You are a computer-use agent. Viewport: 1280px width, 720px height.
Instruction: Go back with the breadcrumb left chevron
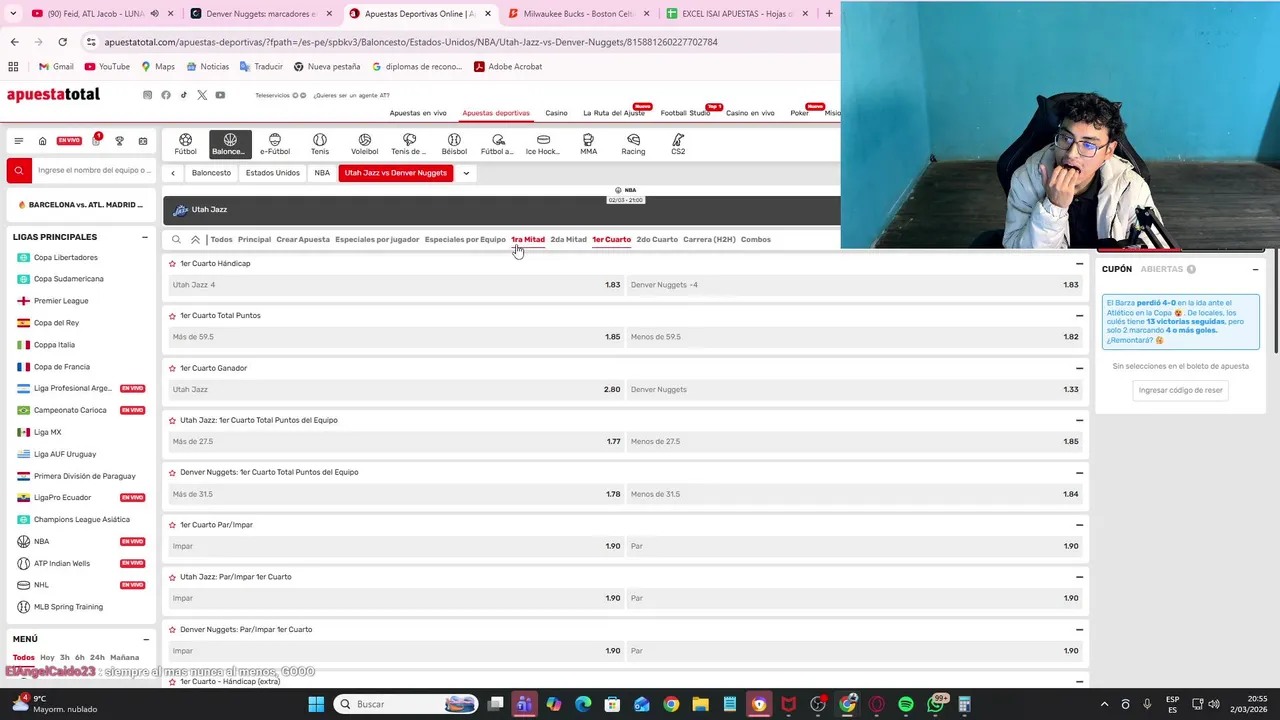click(x=173, y=173)
